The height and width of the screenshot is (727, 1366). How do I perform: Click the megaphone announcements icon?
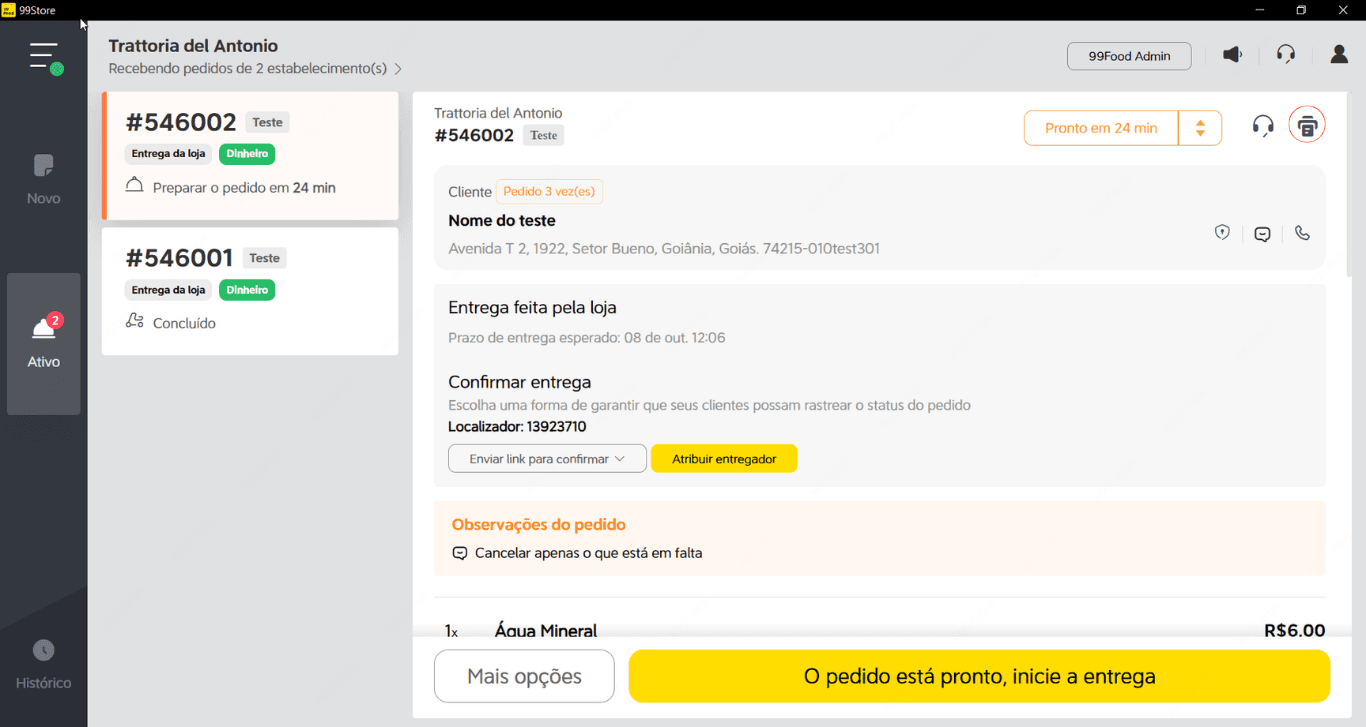(1233, 55)
